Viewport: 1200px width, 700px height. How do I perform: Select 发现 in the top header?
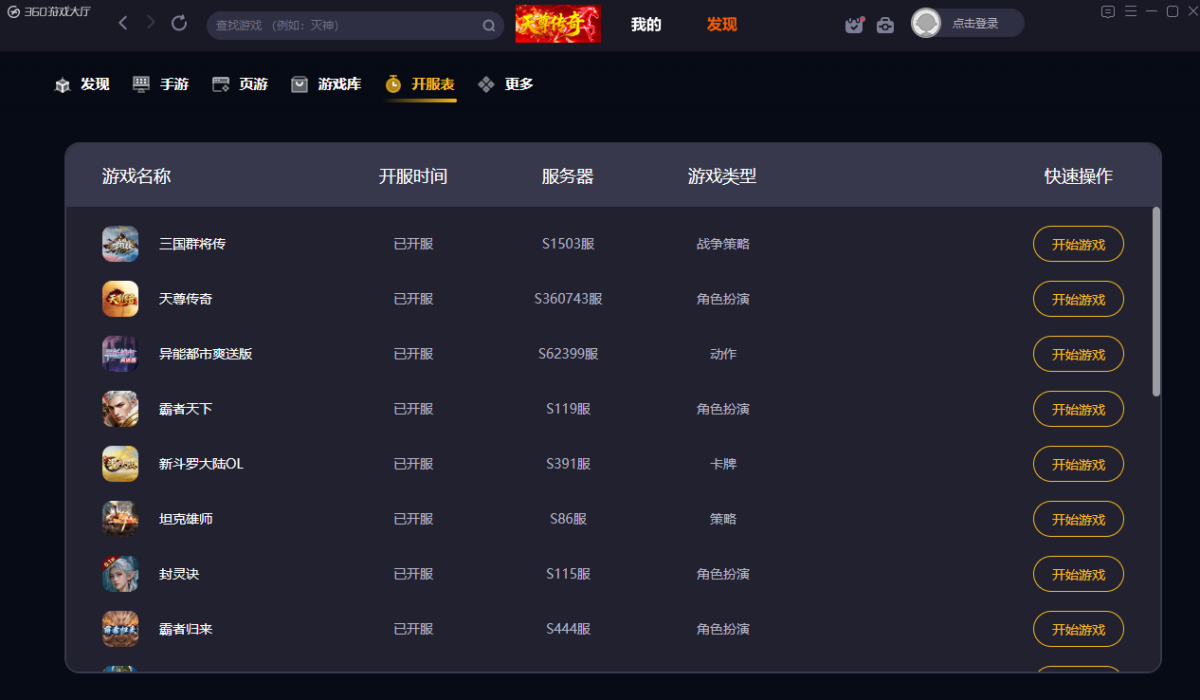[721, 25]
